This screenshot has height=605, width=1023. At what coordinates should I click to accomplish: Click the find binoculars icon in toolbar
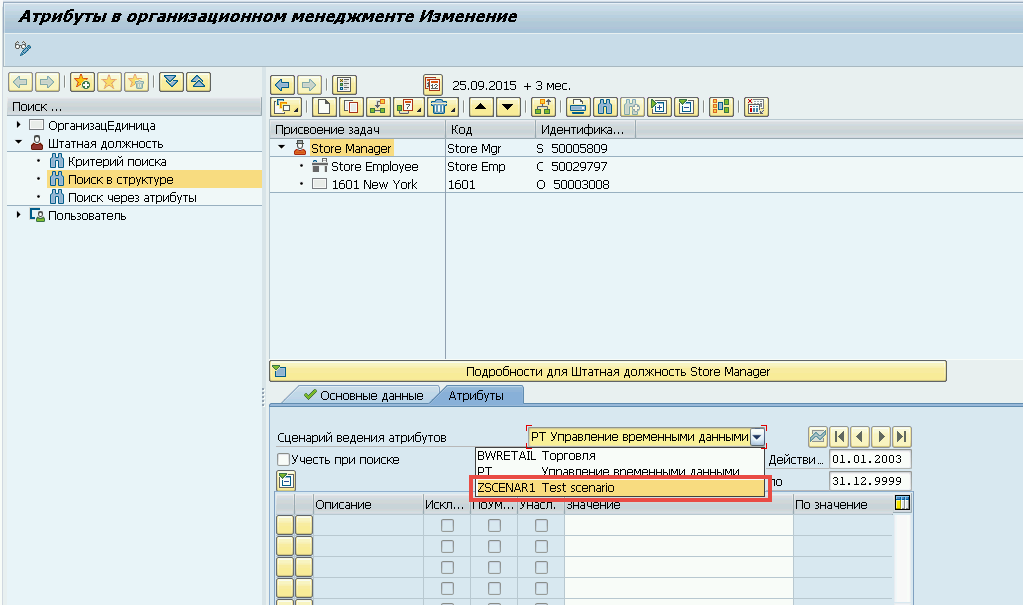coord(605,106)
